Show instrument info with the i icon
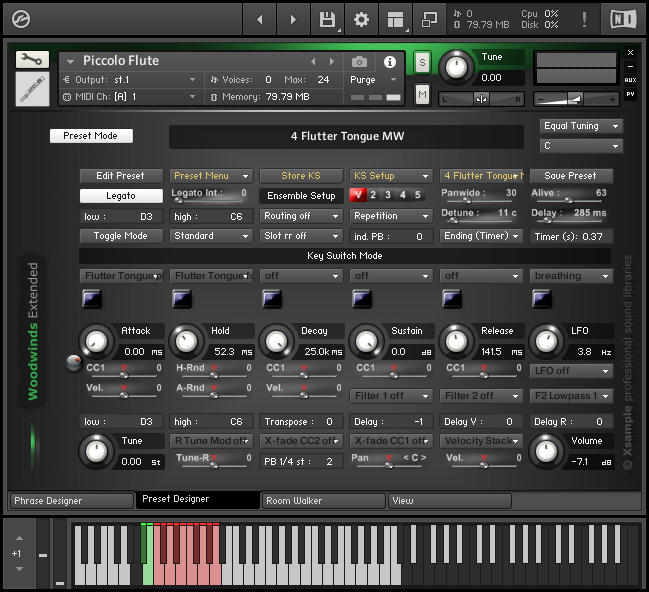The width and height of the screenshot is (649, 592). point(389,62)
